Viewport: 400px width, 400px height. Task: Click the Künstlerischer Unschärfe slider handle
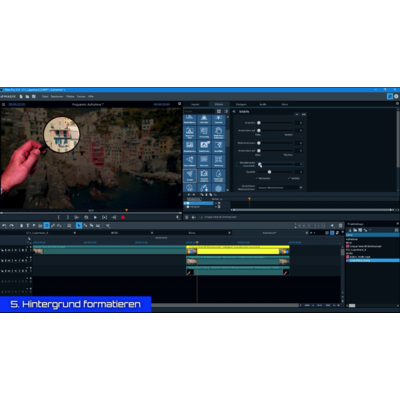260,164
